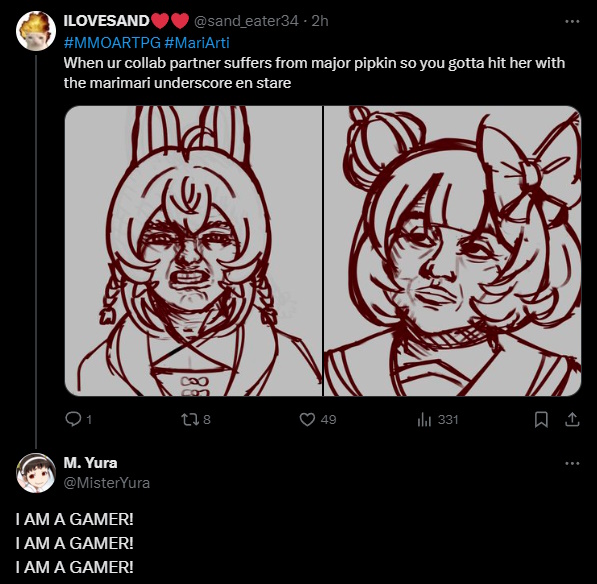This screenshot has height=584, width=597.
Task: Open the bunny-eared character sketch image
Action: pyautogui.click(x=193, y=251)
